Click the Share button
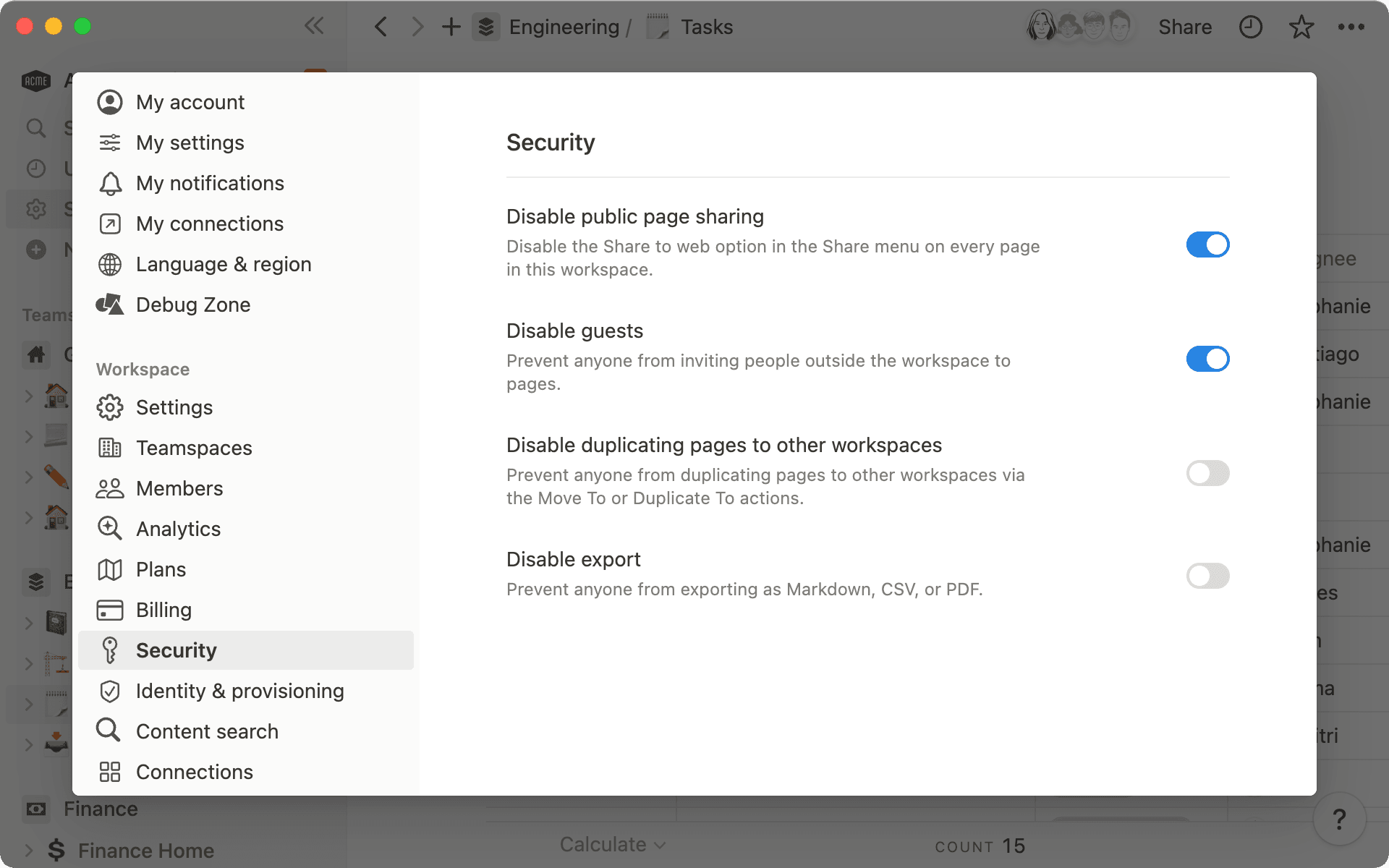The width and height of the screenshot is (1389, 868). [1185, 27]
